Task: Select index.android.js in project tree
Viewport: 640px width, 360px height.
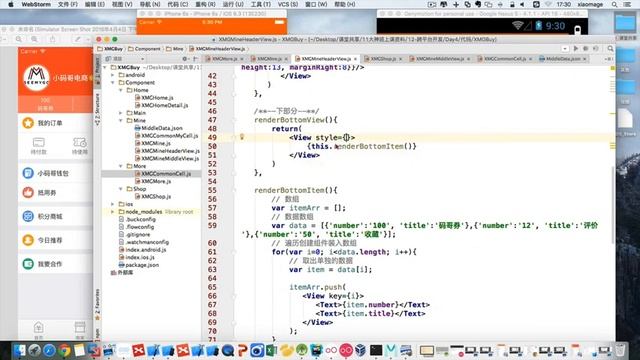Action: tap(142, 249)
